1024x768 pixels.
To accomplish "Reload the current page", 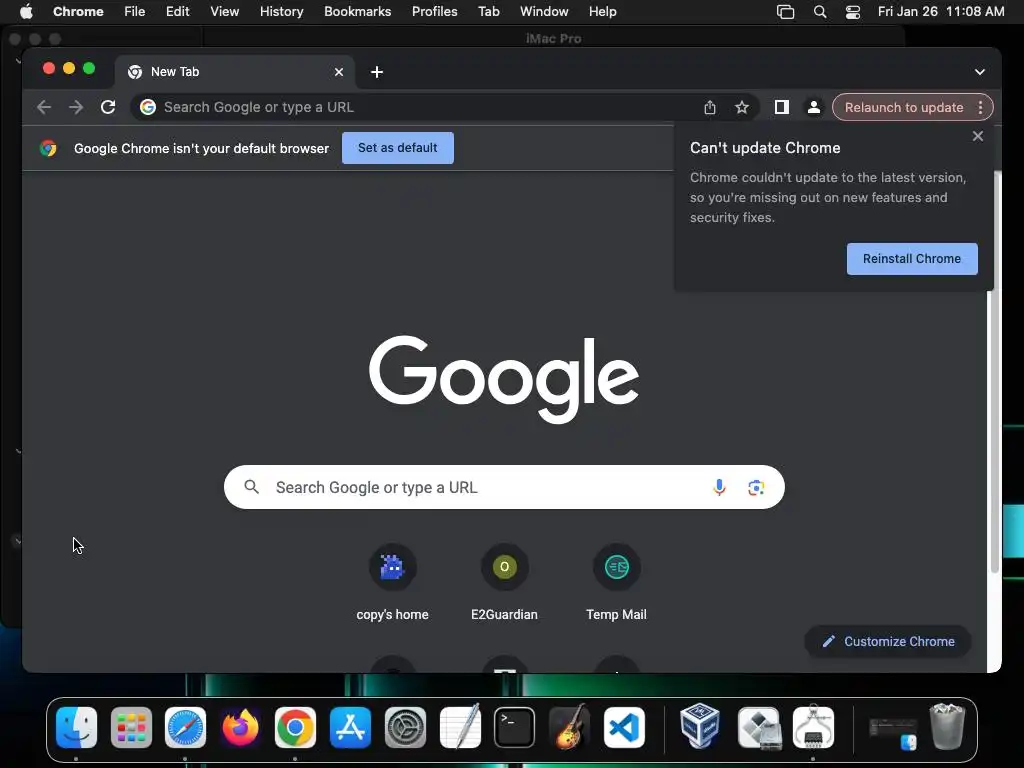I will tap(108, 107).
